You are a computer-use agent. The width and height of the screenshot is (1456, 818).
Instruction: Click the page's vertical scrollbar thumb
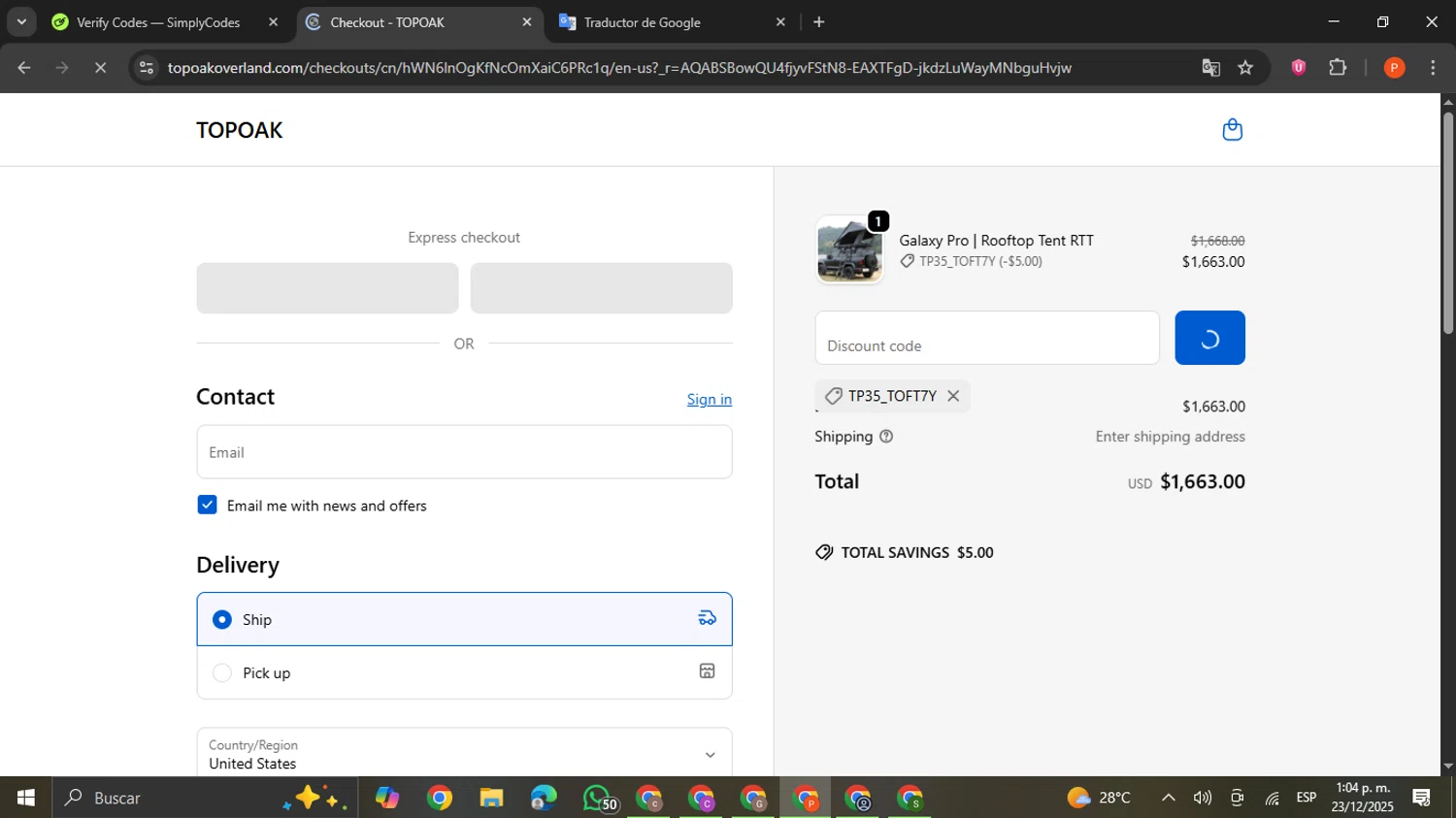pos(1448,223)
